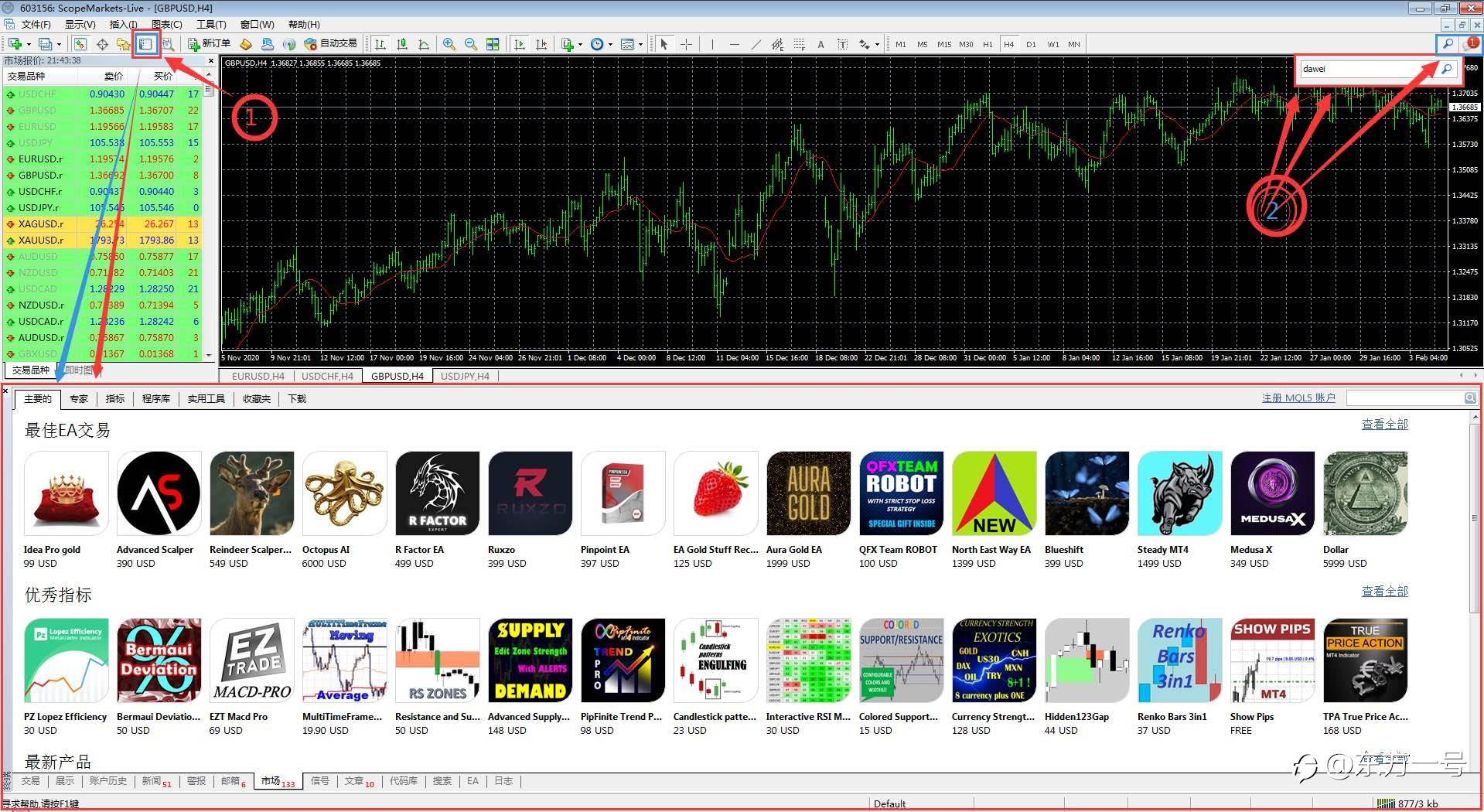The height and width of the screenshot is (812, 1484).
Task: Toggle the Data Window crosshair-circle icon
Action: coord(101,44)
